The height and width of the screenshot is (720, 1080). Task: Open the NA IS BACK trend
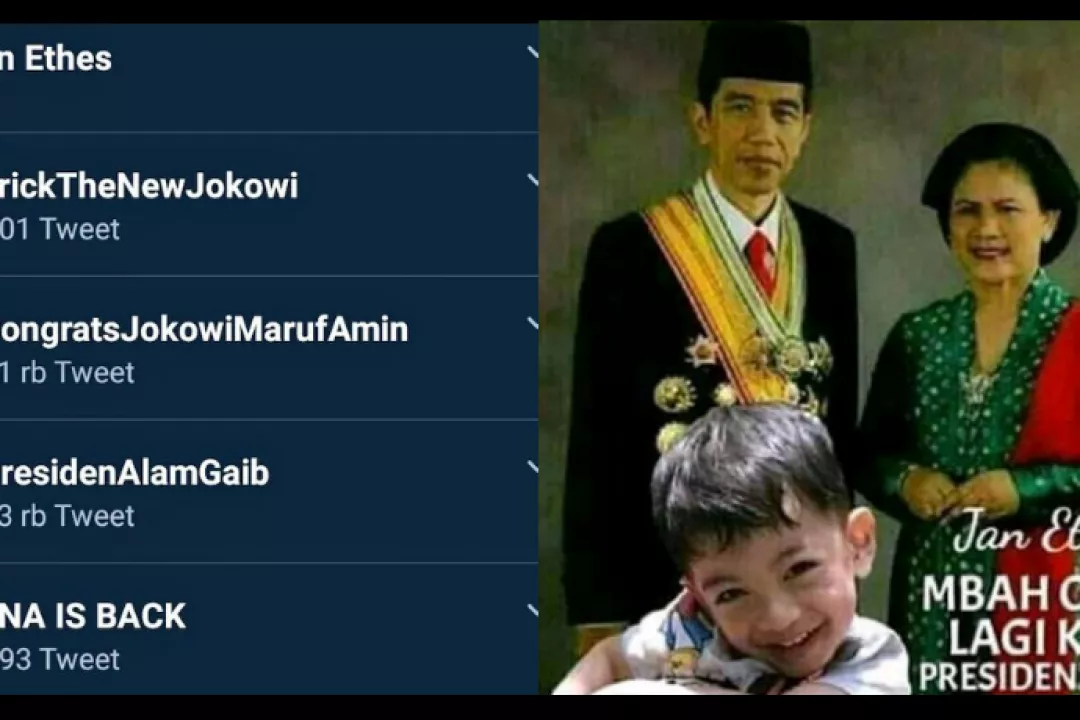93,616
